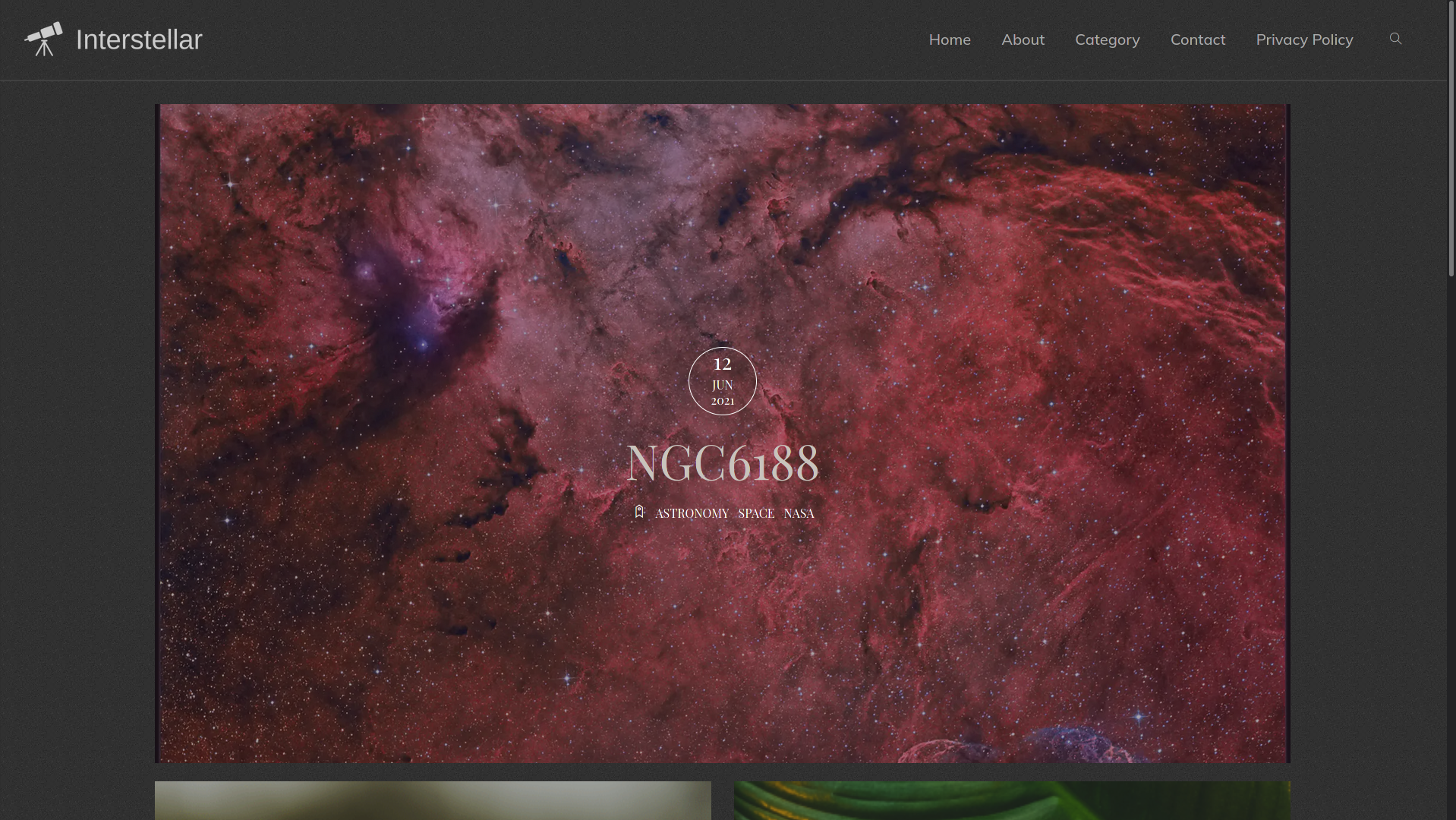Image resolution: width=1456 pixels, height=820 pixels.
Task: Click the 12 JUN 2021 date circle
Action: 723,381
